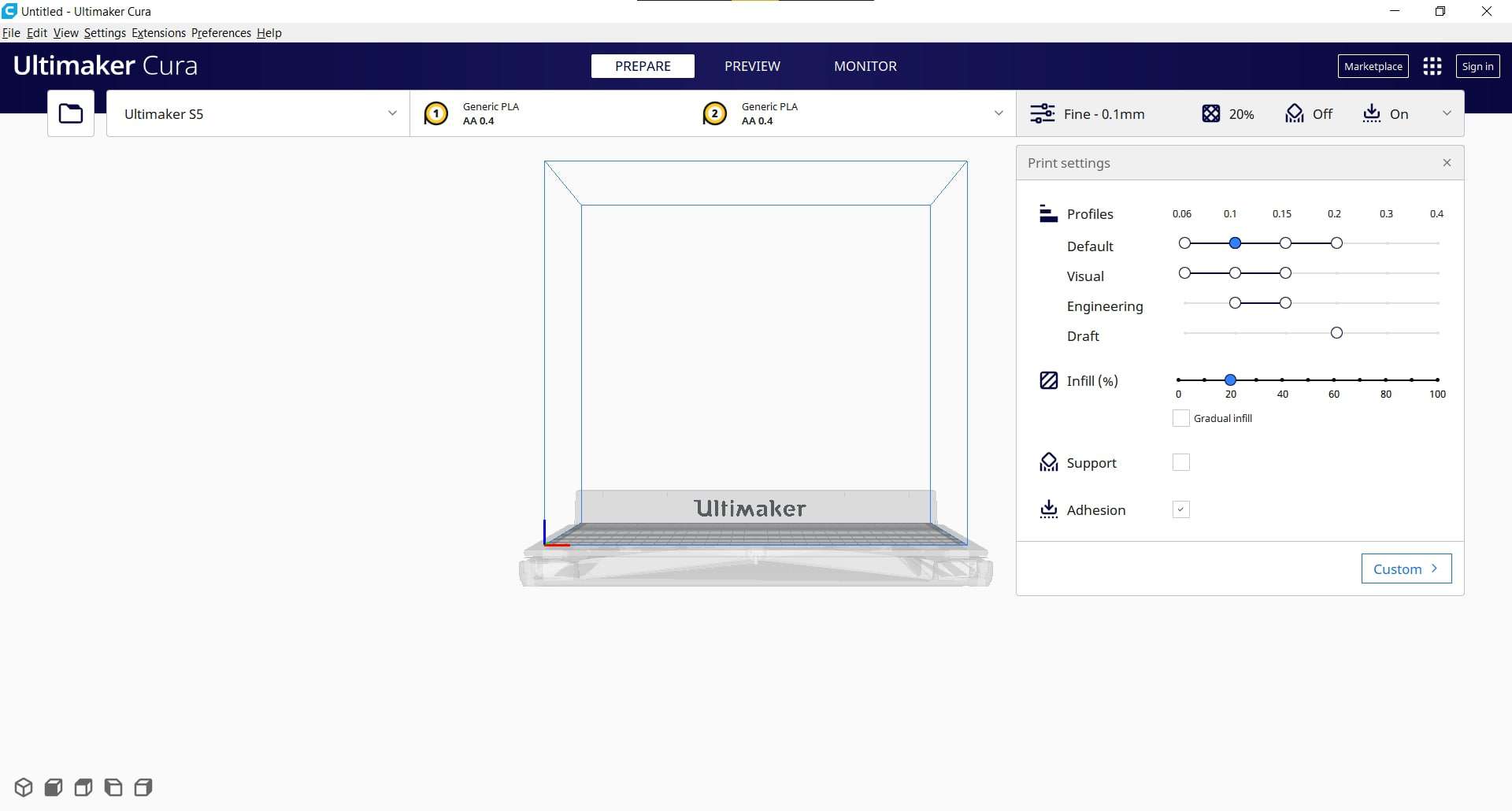Screen dimensions: 1512x811
Task: Open the View menu
Action: coord(66,33)
